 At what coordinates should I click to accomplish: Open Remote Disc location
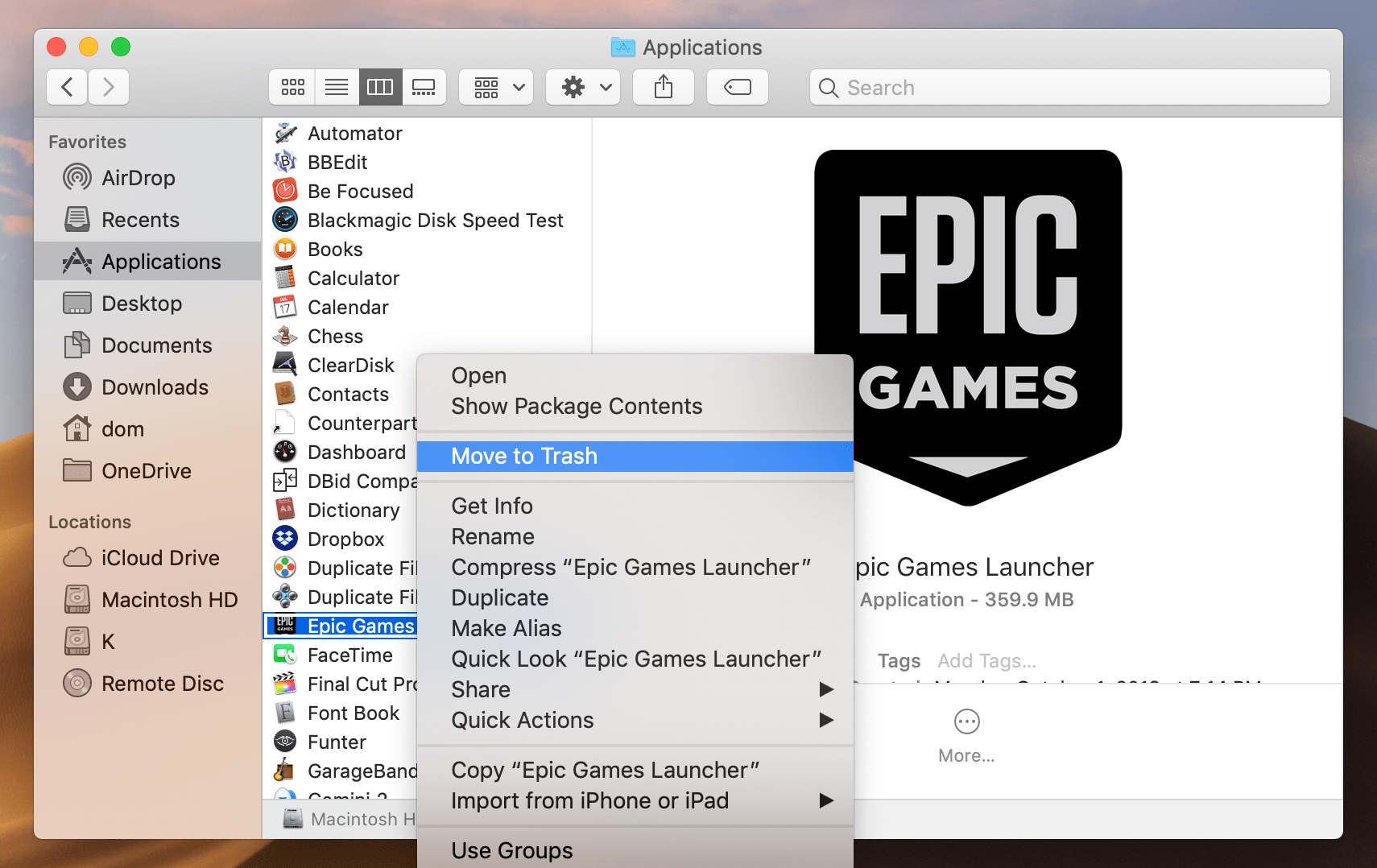147,684
